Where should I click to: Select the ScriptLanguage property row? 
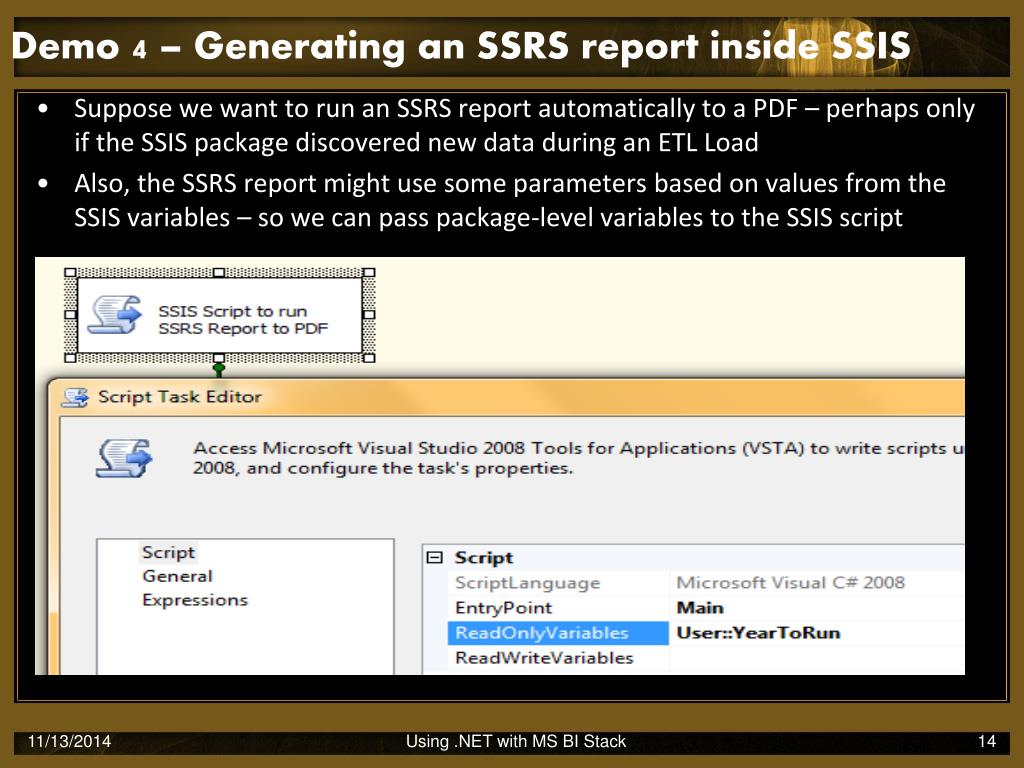point(706,583)
